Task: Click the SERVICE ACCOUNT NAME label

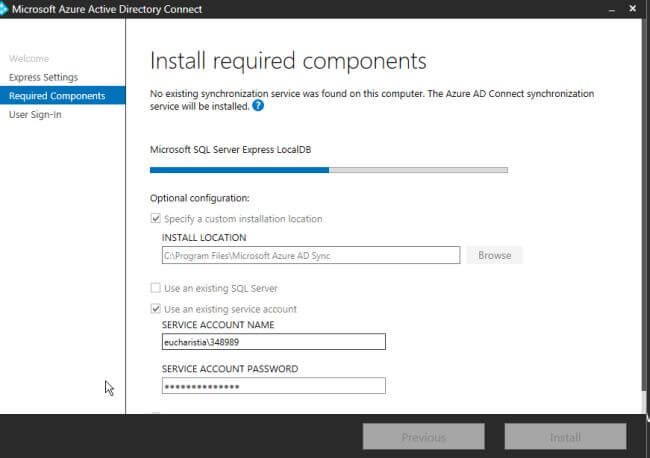Action: tap(218, 325)
